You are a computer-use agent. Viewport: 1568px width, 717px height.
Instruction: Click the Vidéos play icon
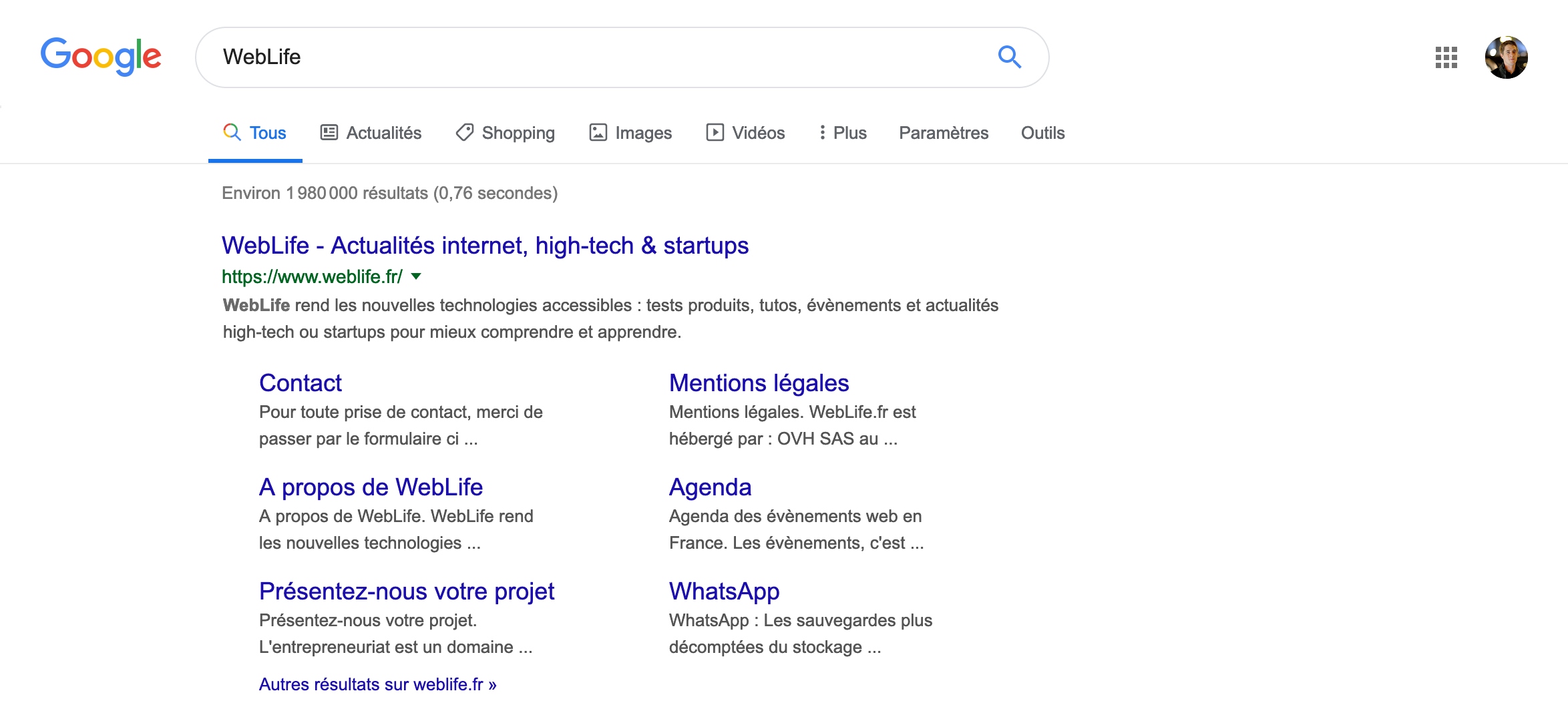point(715,133)
